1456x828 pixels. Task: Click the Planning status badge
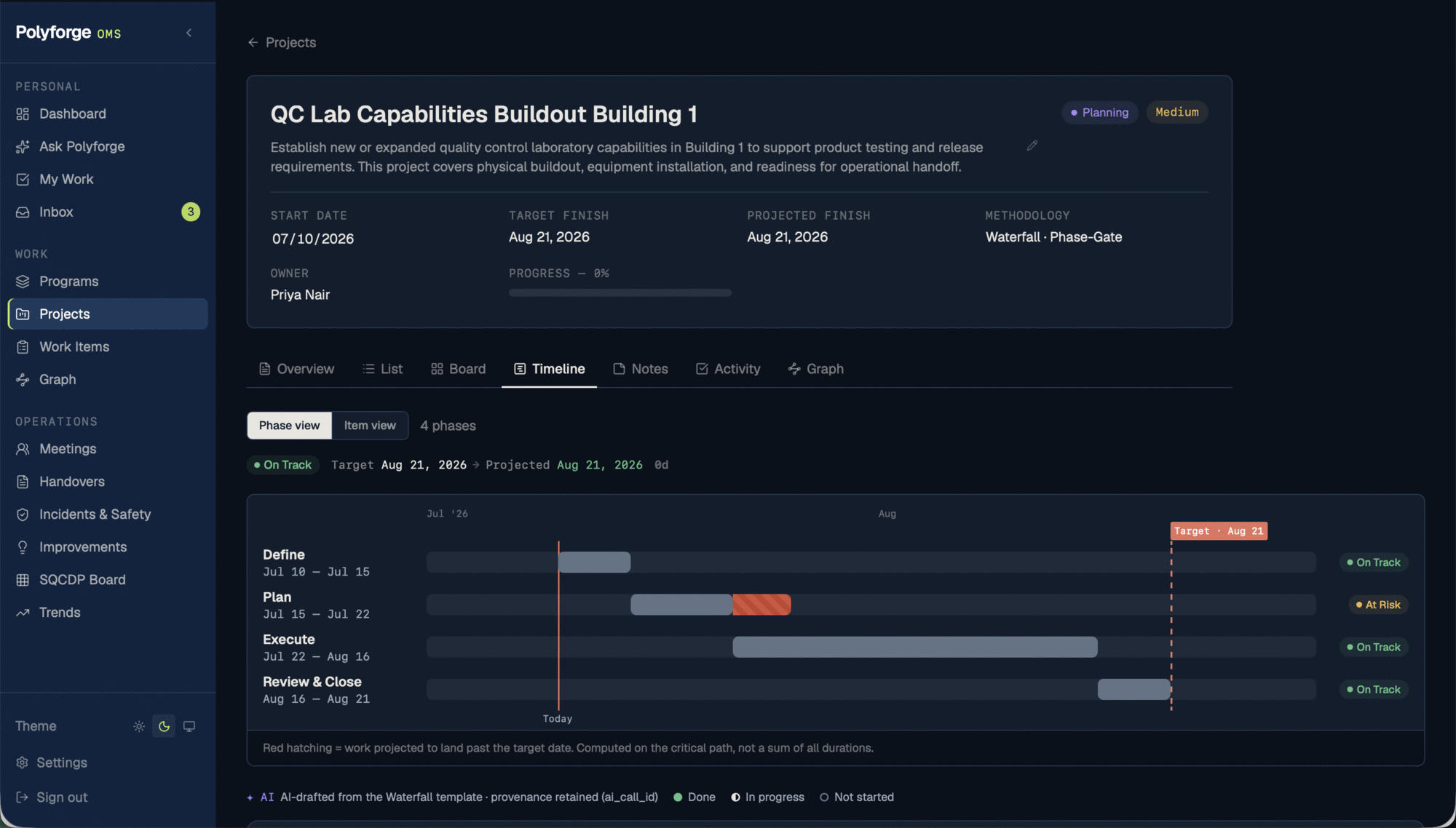coord(1099,112)
